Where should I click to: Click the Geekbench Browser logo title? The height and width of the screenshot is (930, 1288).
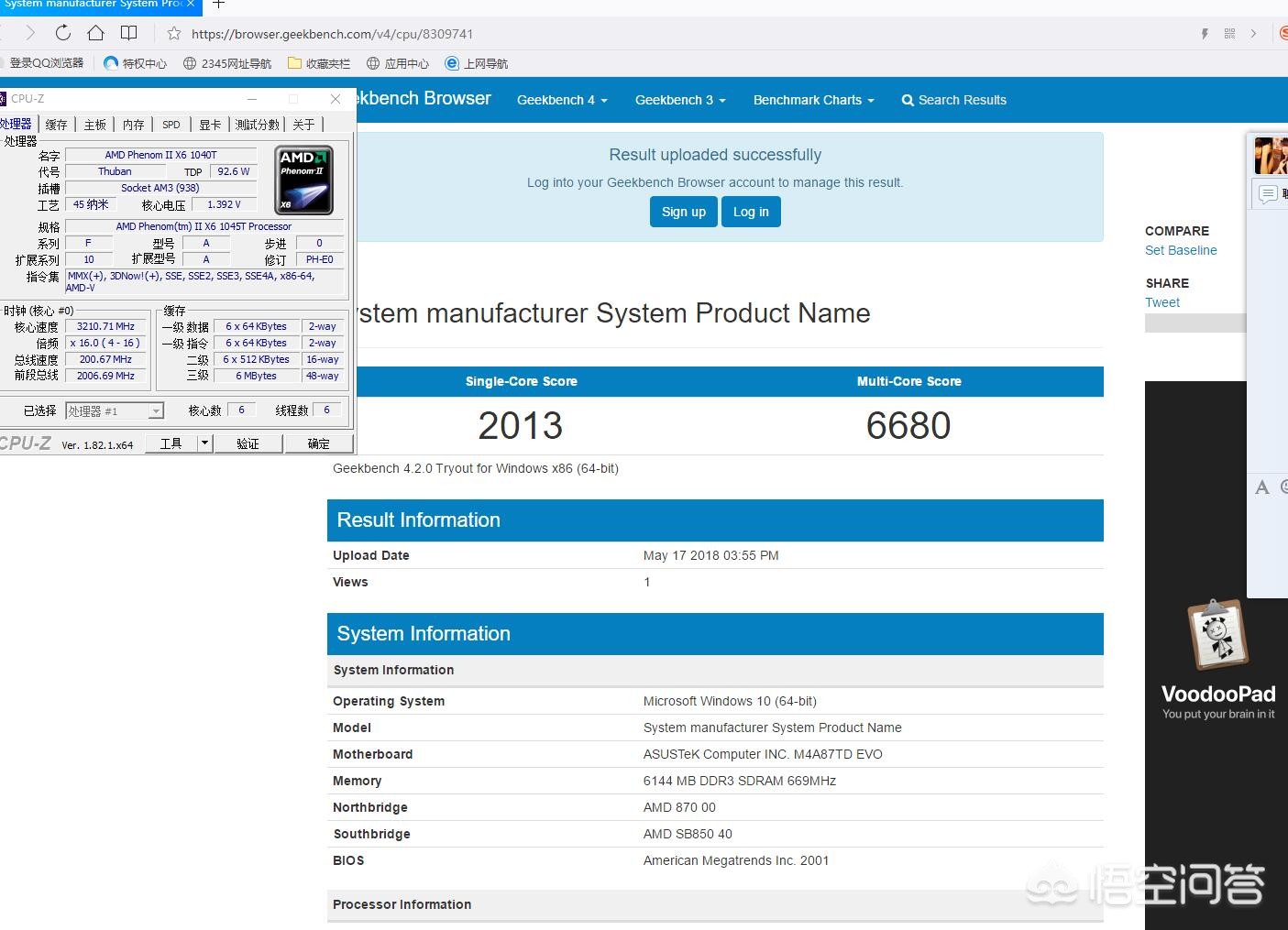pos(424,98)
